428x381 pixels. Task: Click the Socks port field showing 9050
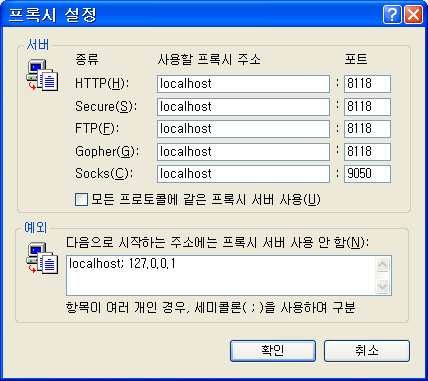coord(367,174)
